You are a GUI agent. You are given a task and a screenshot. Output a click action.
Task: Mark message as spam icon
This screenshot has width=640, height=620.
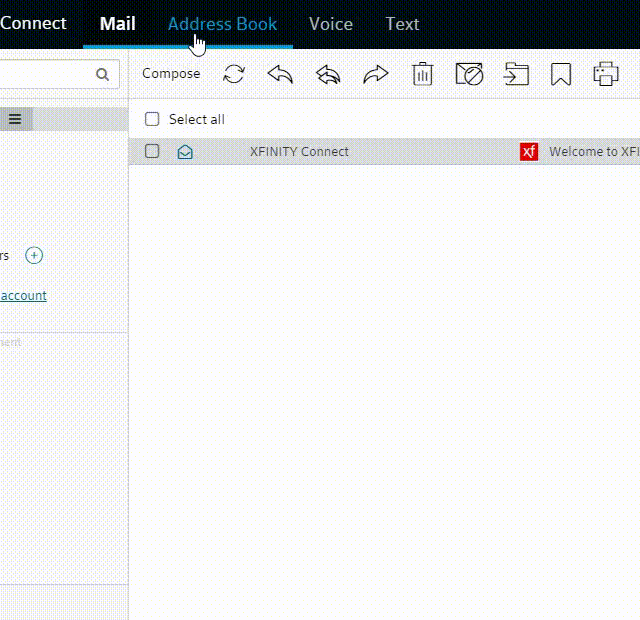469,74
